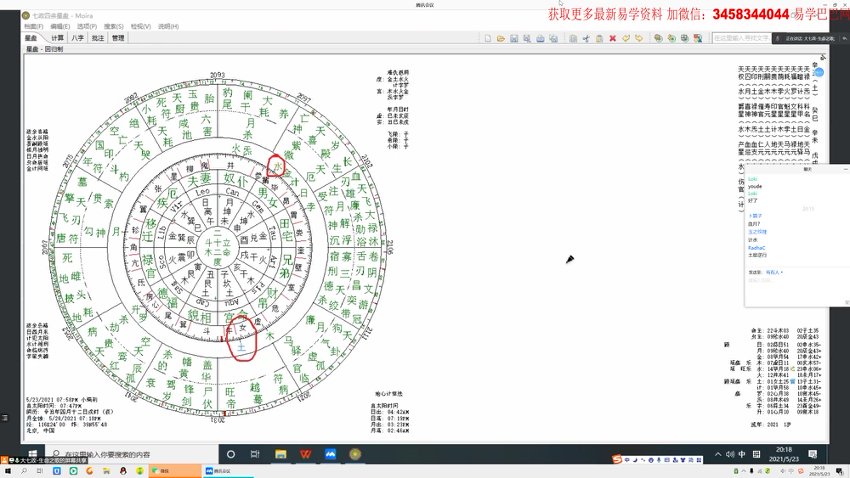Click the red X delete icon
Image resolution: width=850 pixels, height=478 pixels.
point(613,38)
